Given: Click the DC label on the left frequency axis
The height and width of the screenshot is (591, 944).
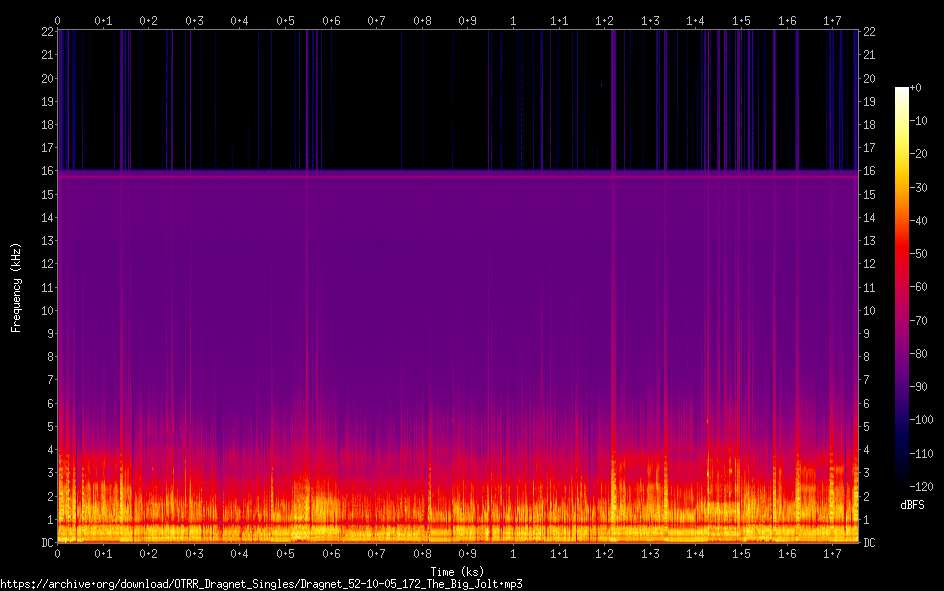Looking at the screenshot, I should (46, 542).
